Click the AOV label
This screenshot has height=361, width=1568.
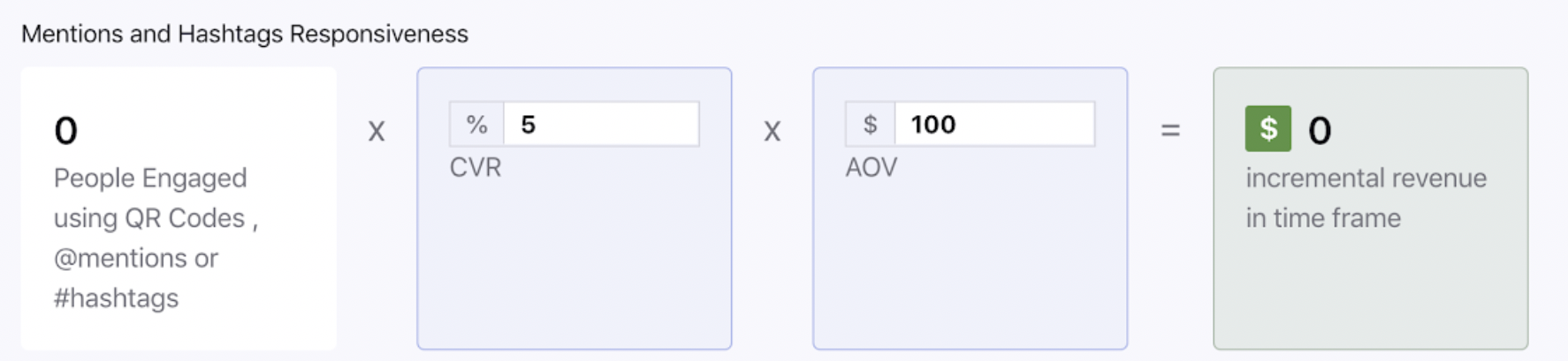(872, 167)
